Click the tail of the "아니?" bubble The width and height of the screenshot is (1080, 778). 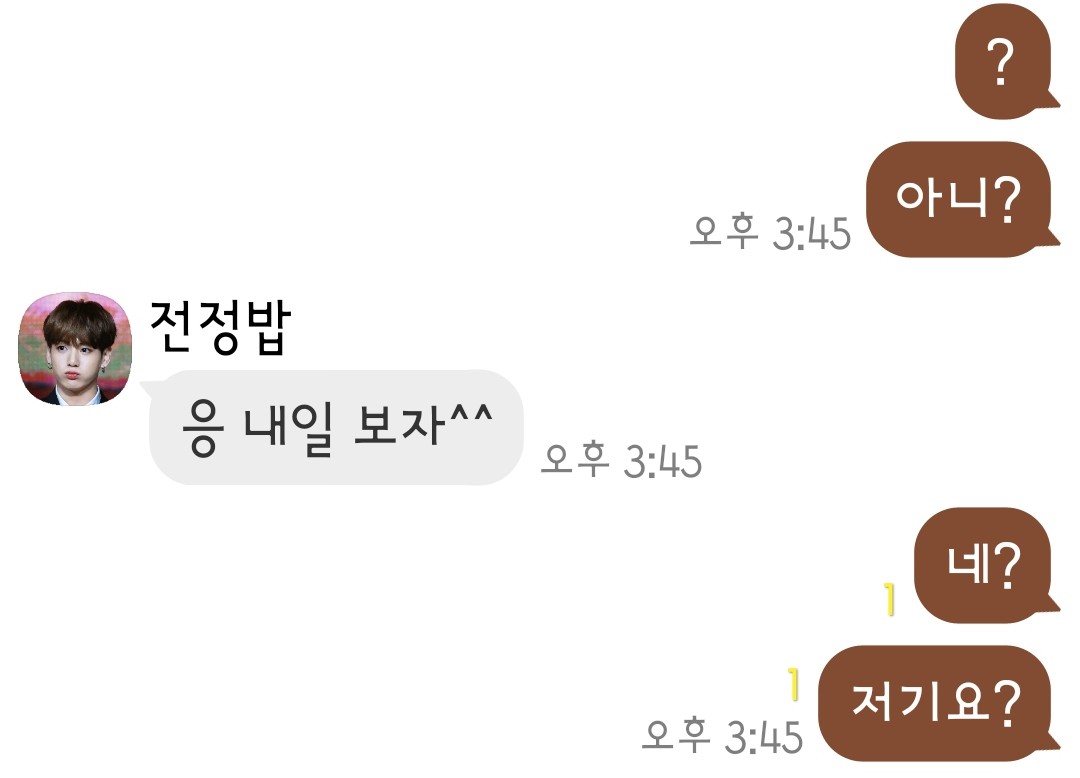pyautogui.click(x=1054, y=236)
